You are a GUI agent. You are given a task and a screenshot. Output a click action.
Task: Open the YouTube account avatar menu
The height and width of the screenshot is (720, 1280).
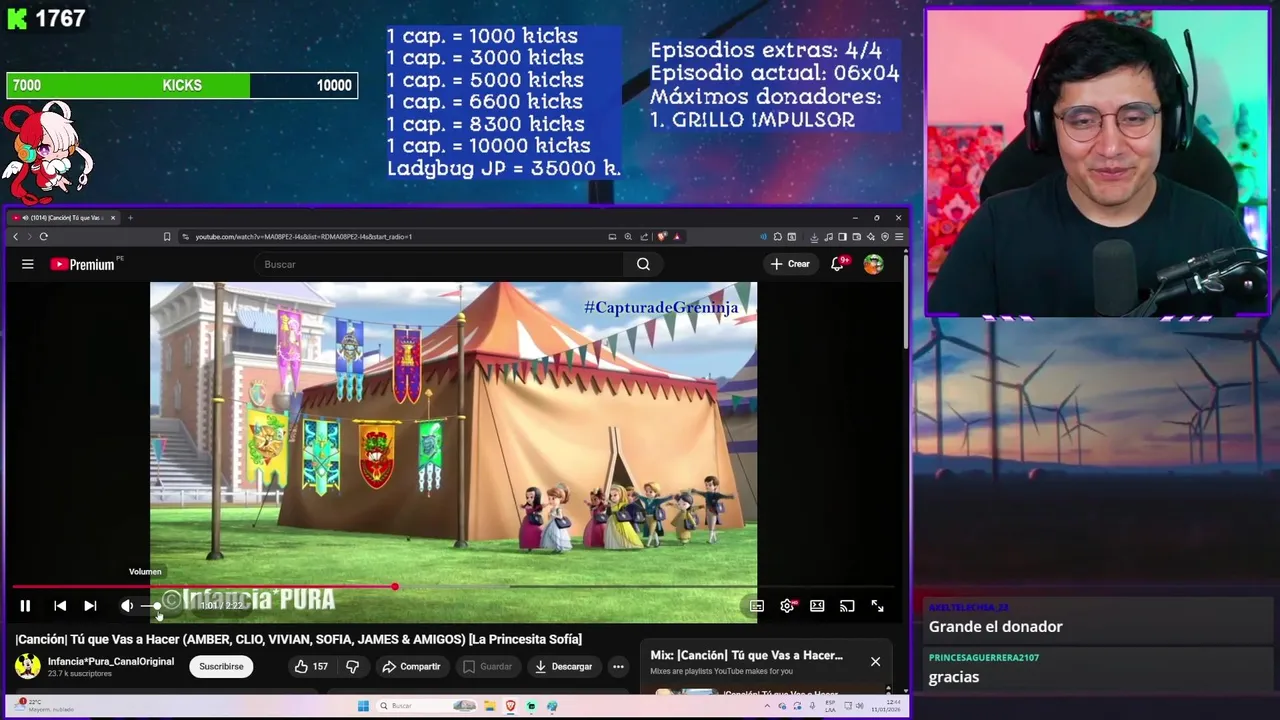[873, 264]
